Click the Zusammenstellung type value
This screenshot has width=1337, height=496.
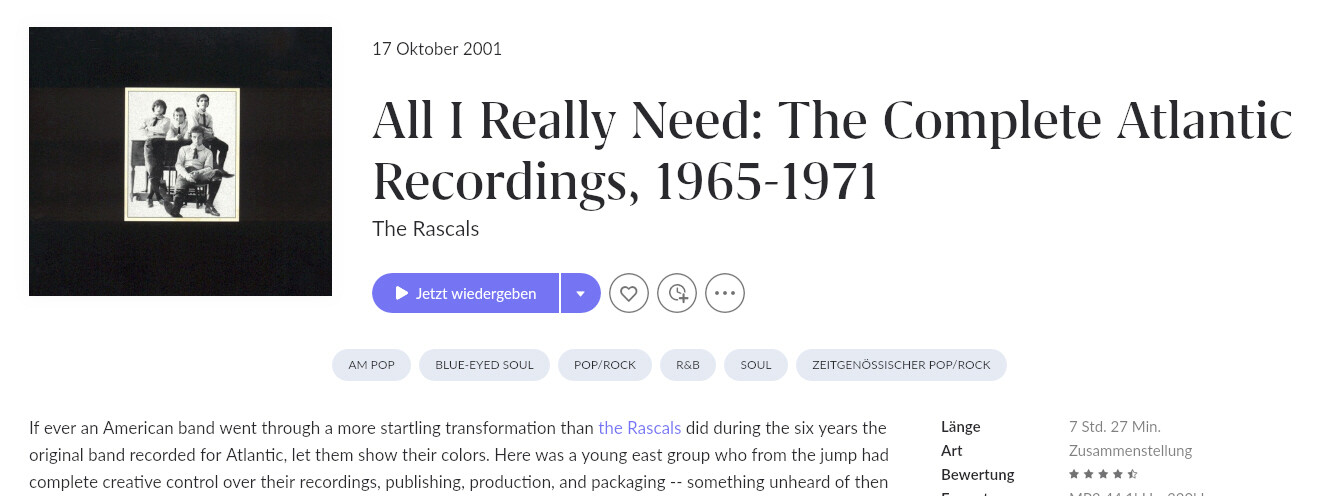1130,451
